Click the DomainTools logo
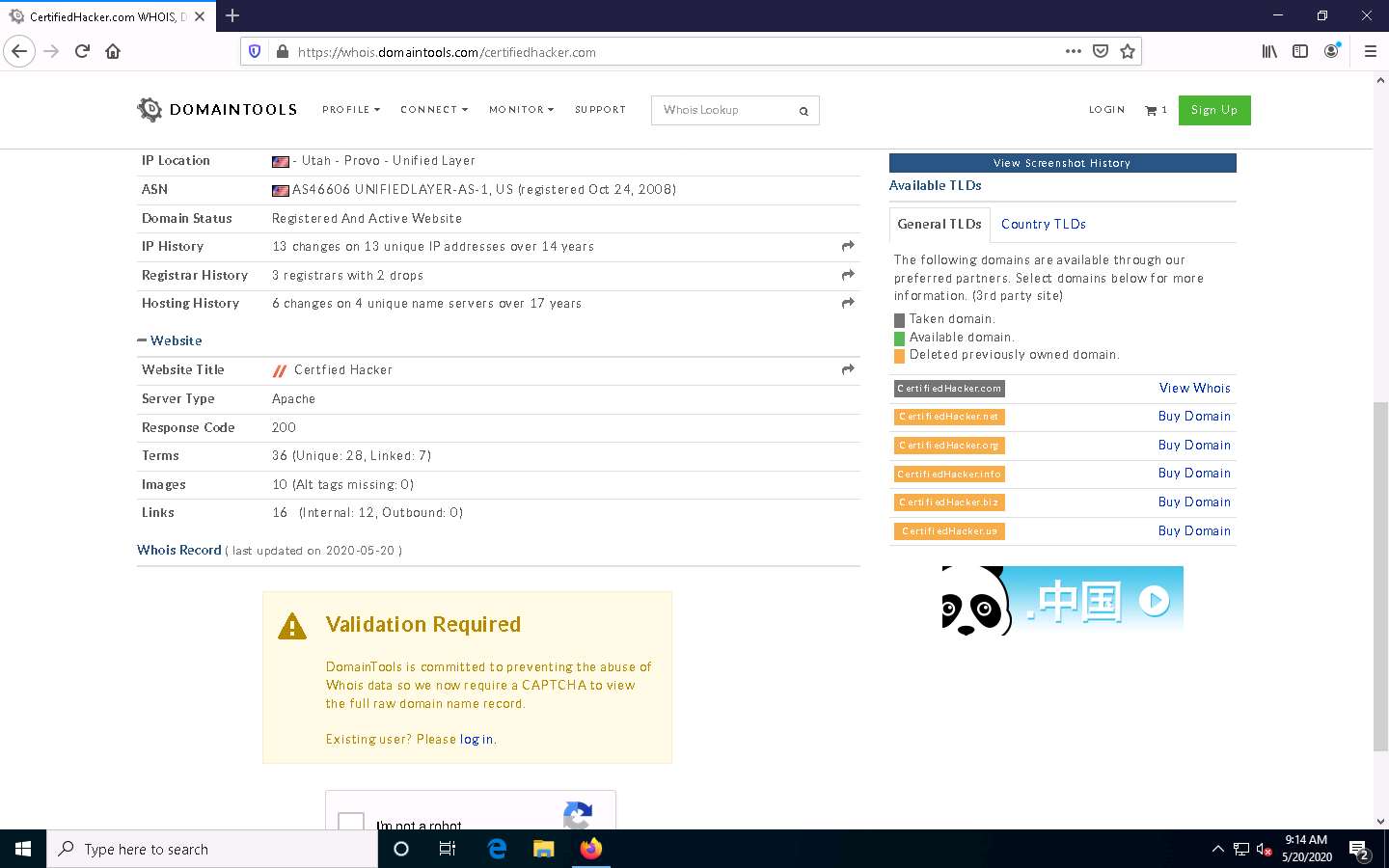 point(217,109)
